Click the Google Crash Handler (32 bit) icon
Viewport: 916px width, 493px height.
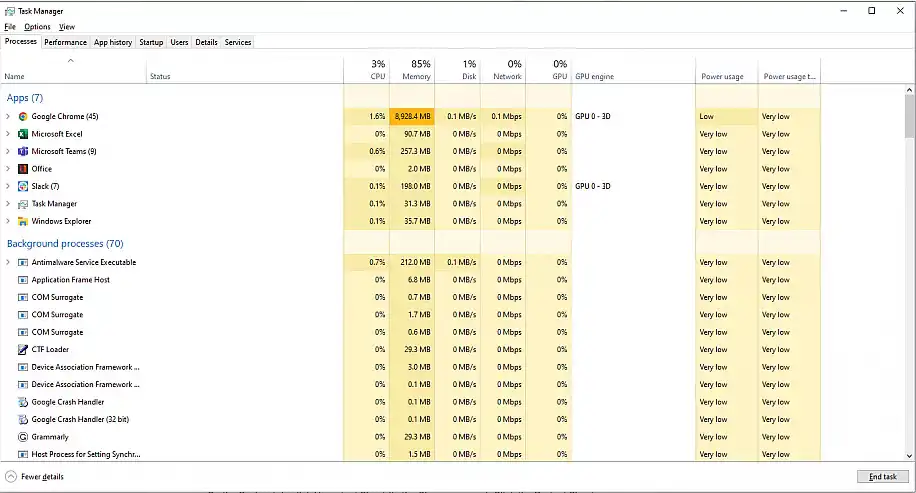point(23,419)
